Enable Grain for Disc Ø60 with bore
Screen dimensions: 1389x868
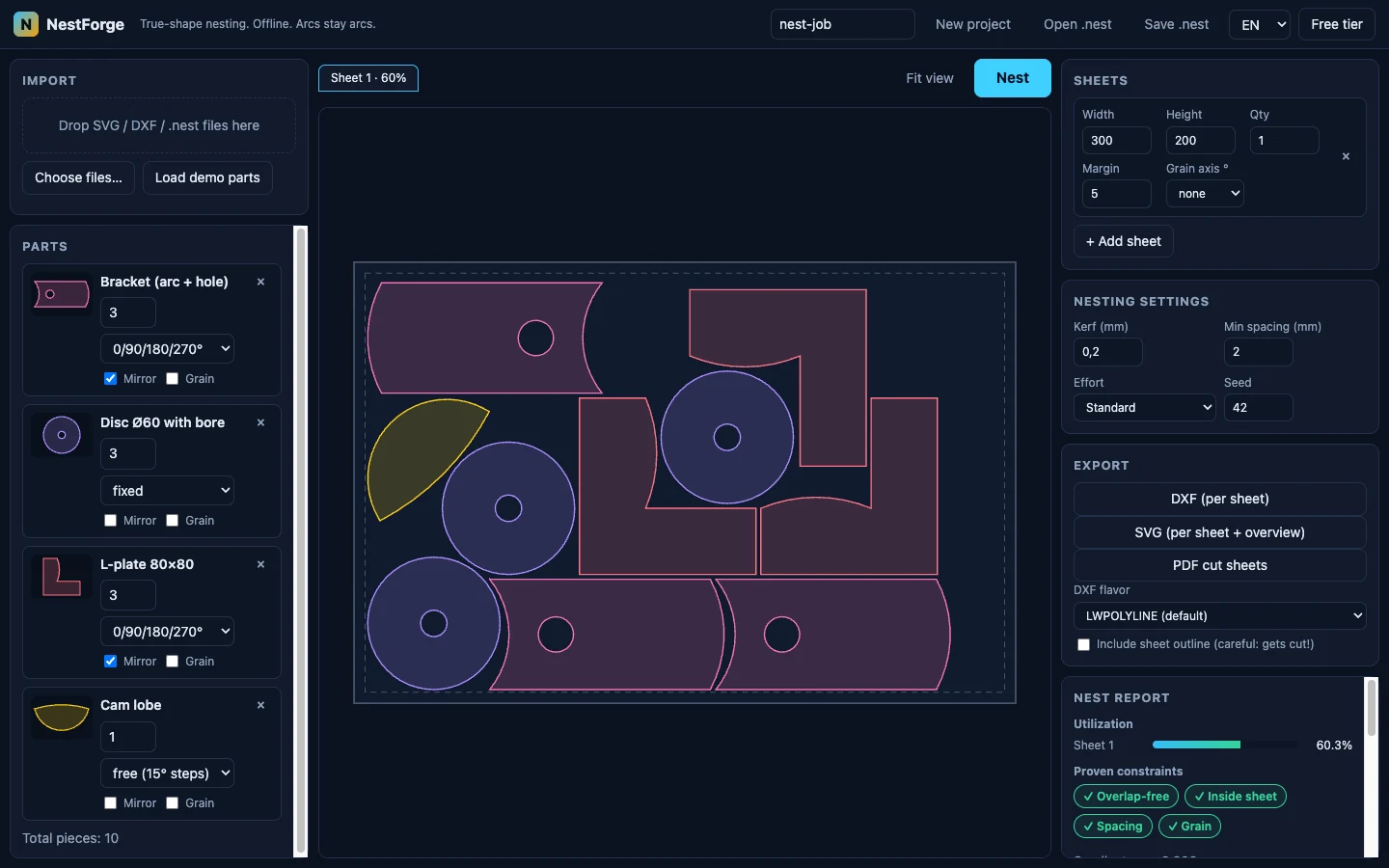[172, 521]
